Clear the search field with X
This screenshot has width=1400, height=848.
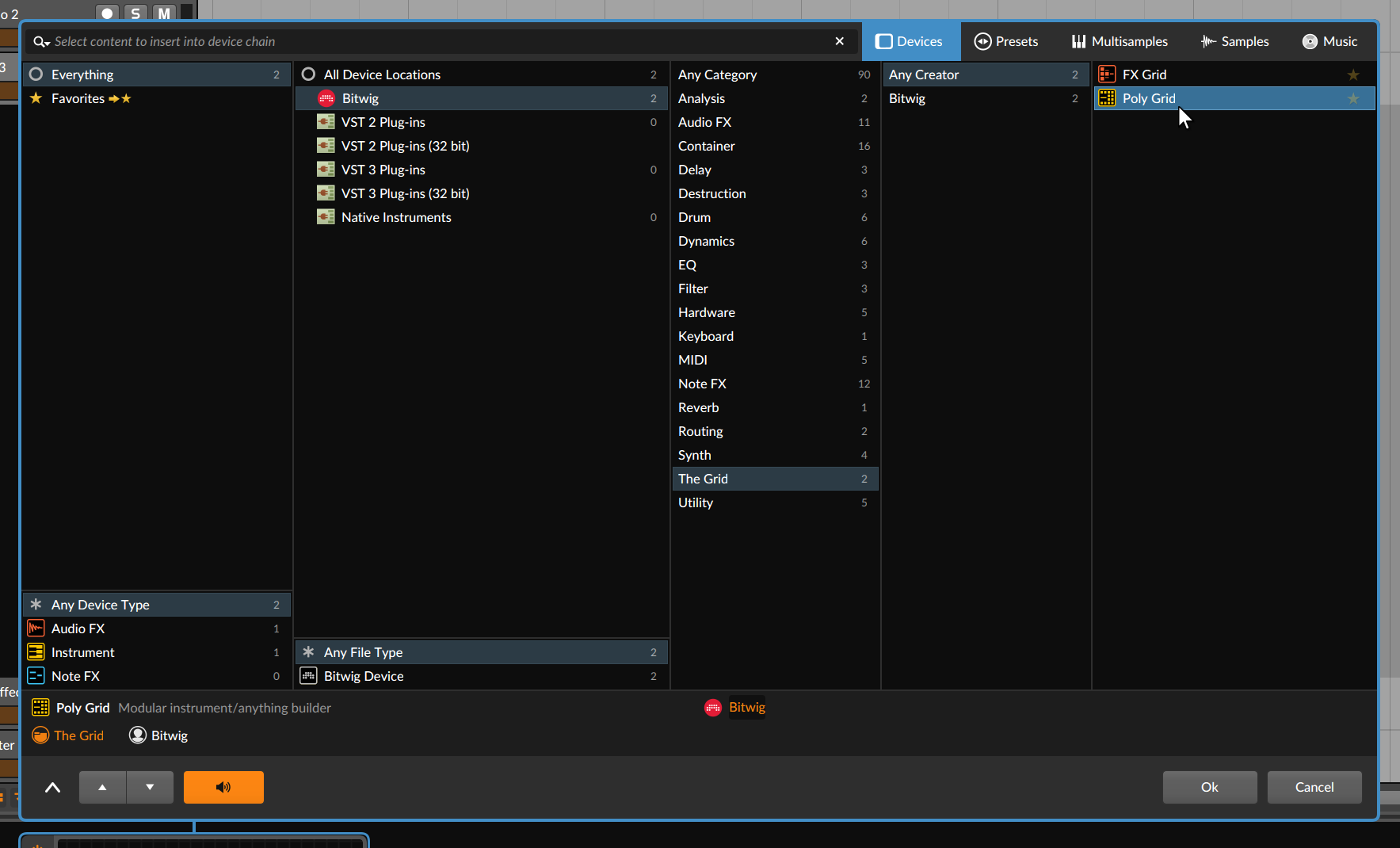840,41
